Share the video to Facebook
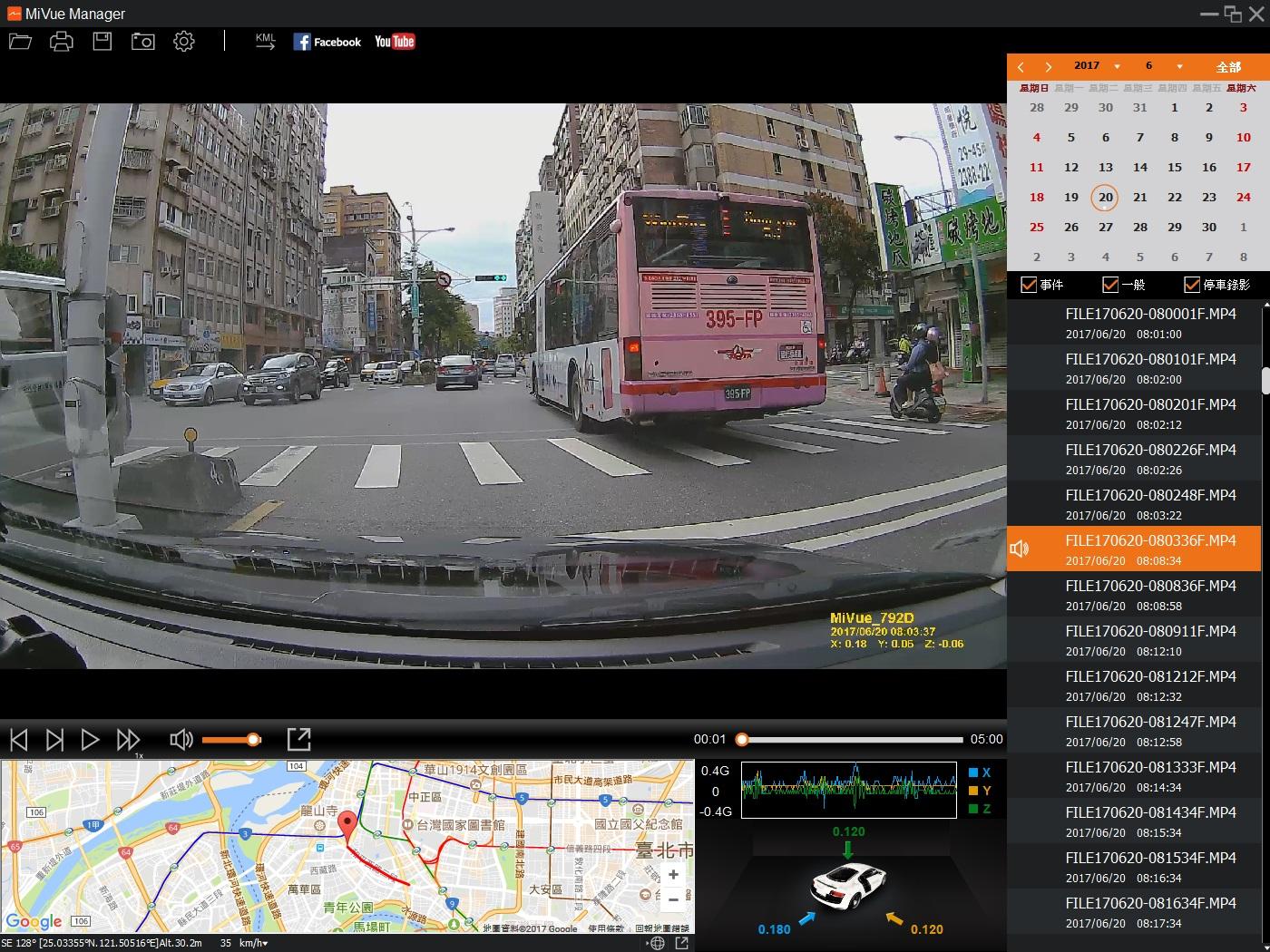The height and width of the screenshot is (952, 1270). coord(327,42)
